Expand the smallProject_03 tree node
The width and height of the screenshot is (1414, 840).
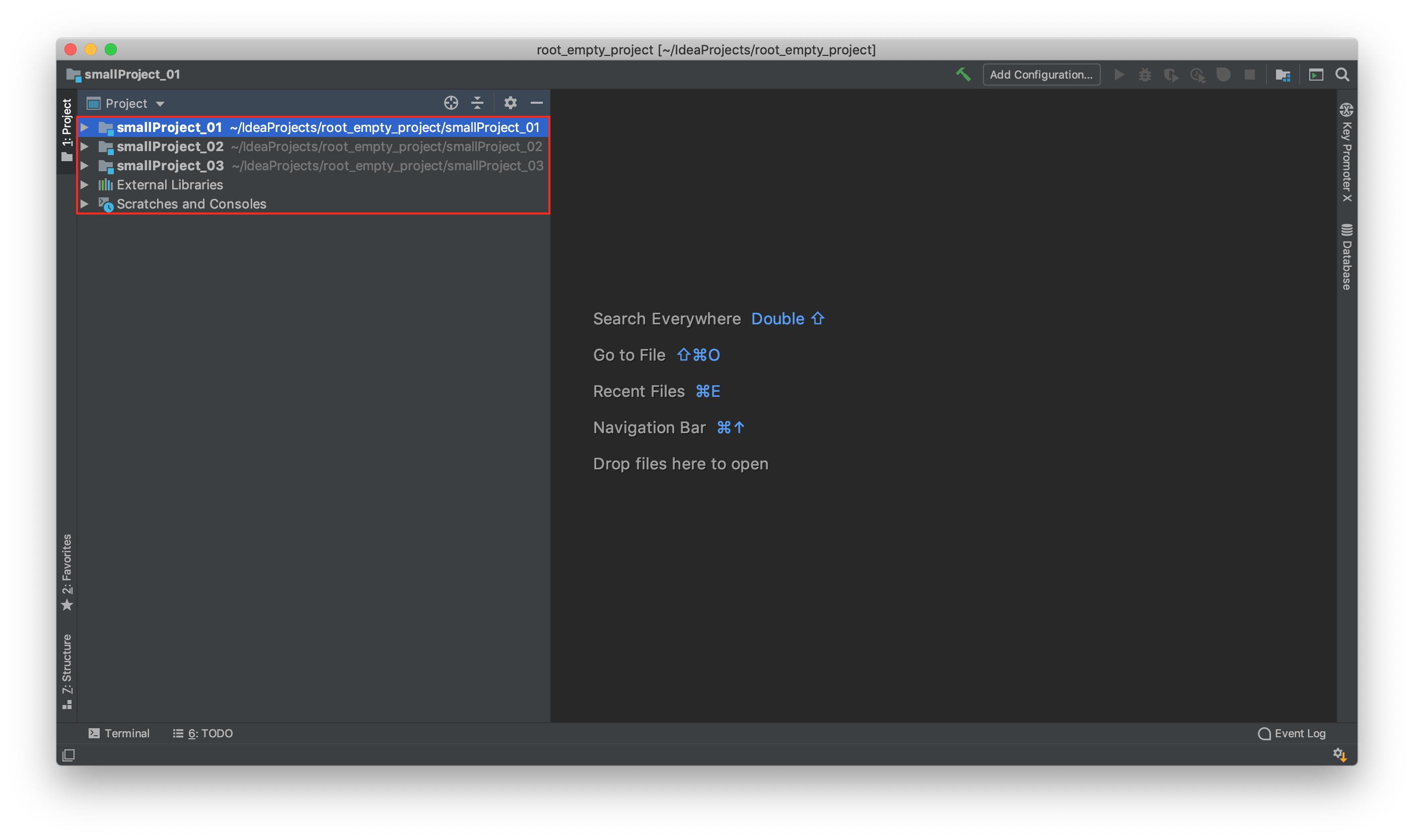point(84,166)
